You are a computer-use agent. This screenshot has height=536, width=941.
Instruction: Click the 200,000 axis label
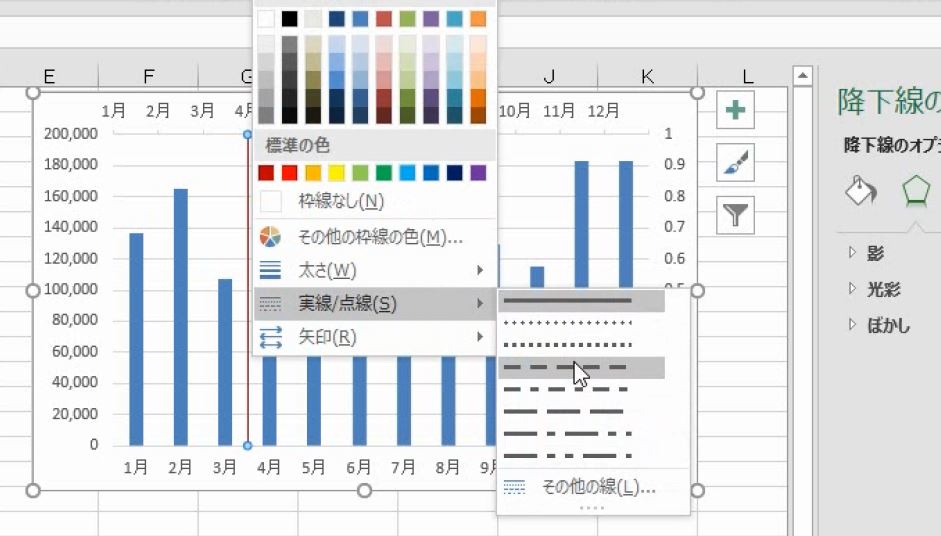pyautogui.click(x=71, y=133)
